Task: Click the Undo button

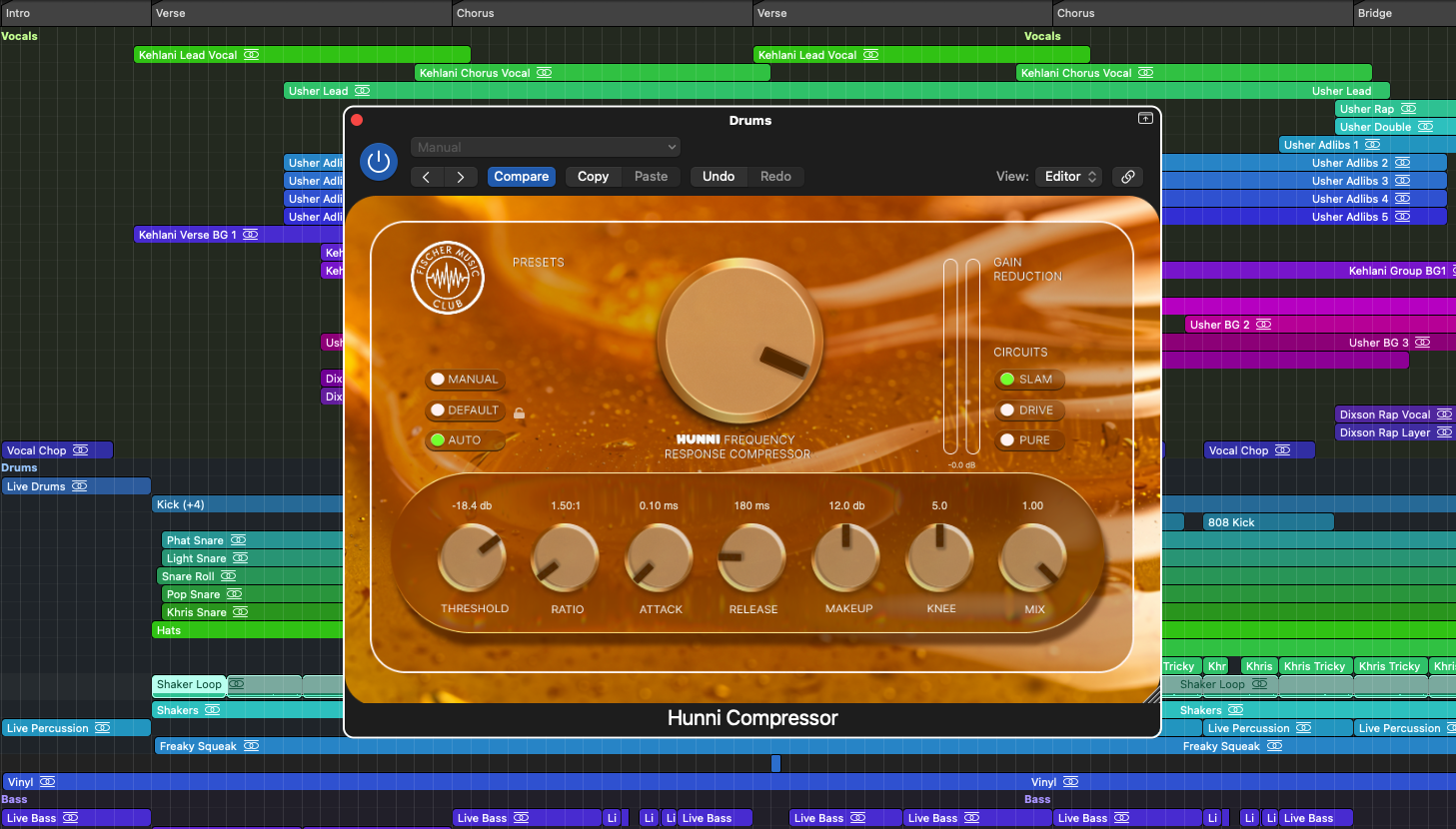Action: [719, 177]
